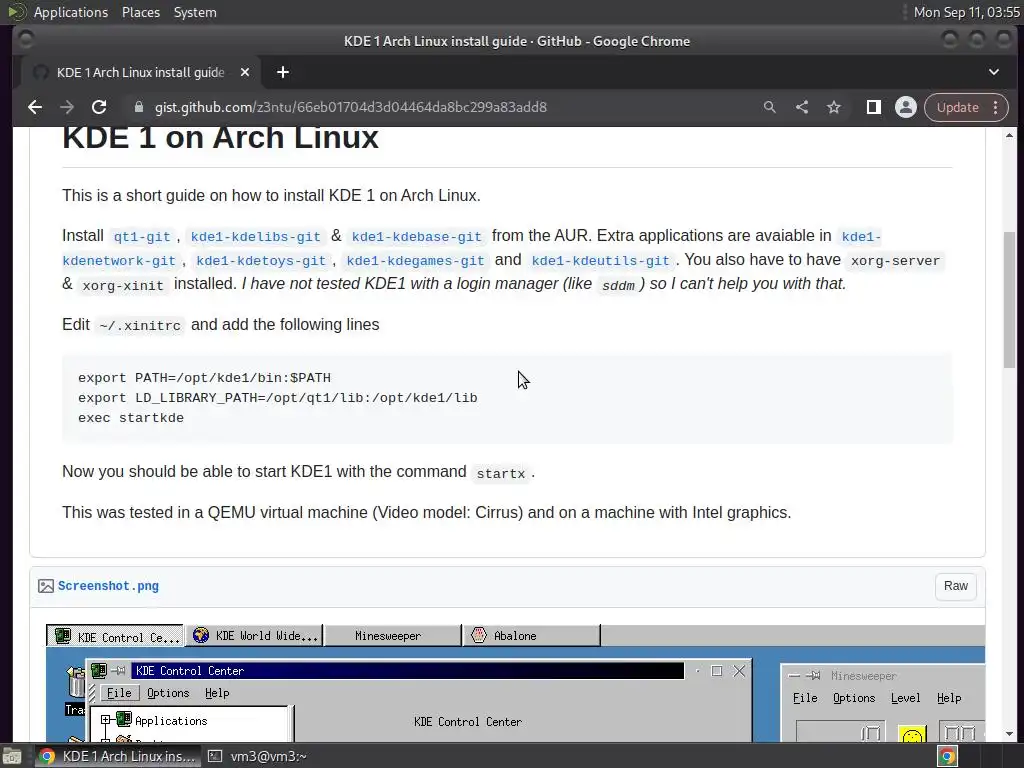Click the Abalone entry in the screenshot
The width and height of the screenshot is (1024, 768).
(531, 635)
